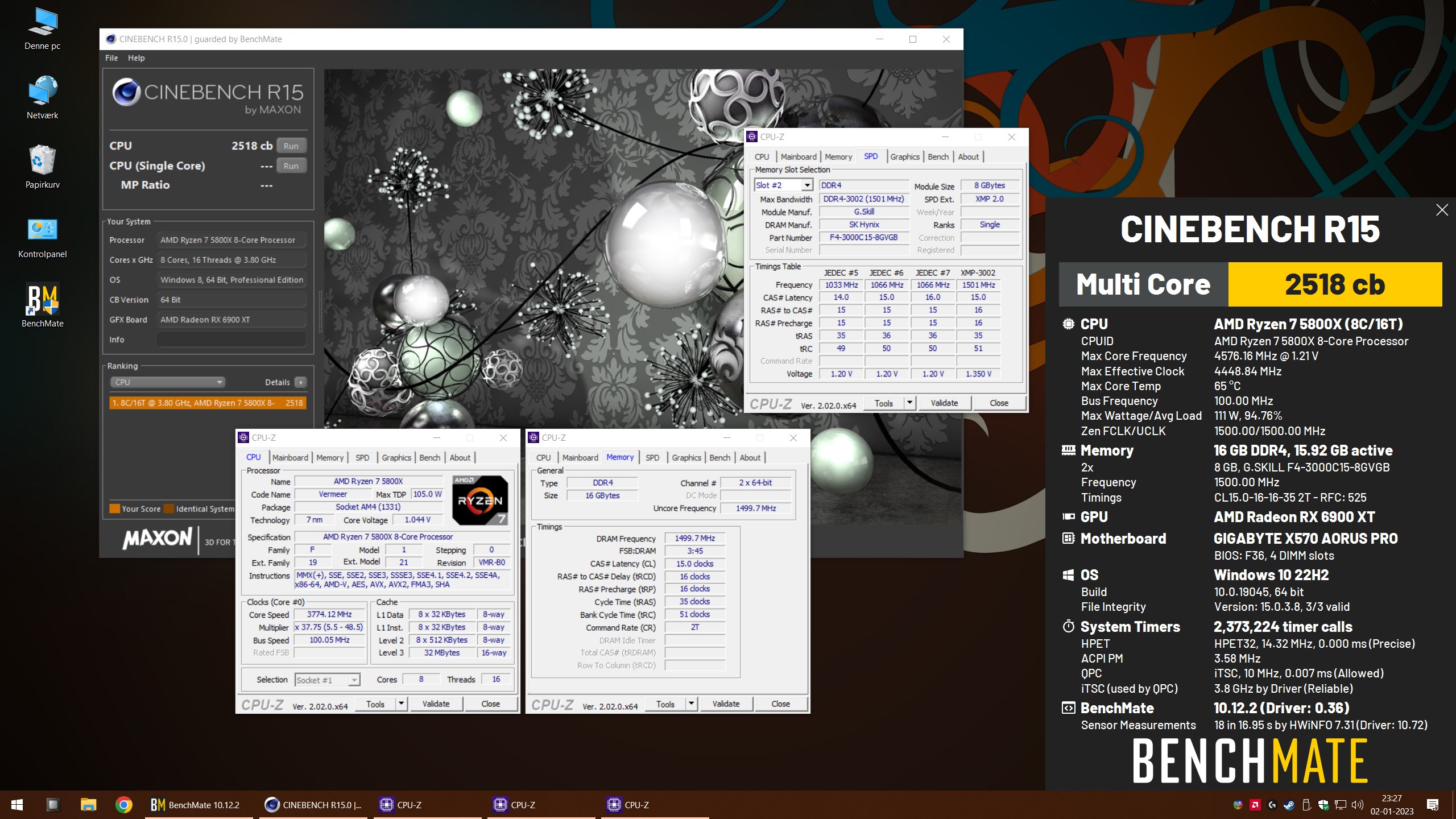
Task: Open Tools dropdown arrow in CPU tab CPU-Z window
Action: tap(401, 704)
